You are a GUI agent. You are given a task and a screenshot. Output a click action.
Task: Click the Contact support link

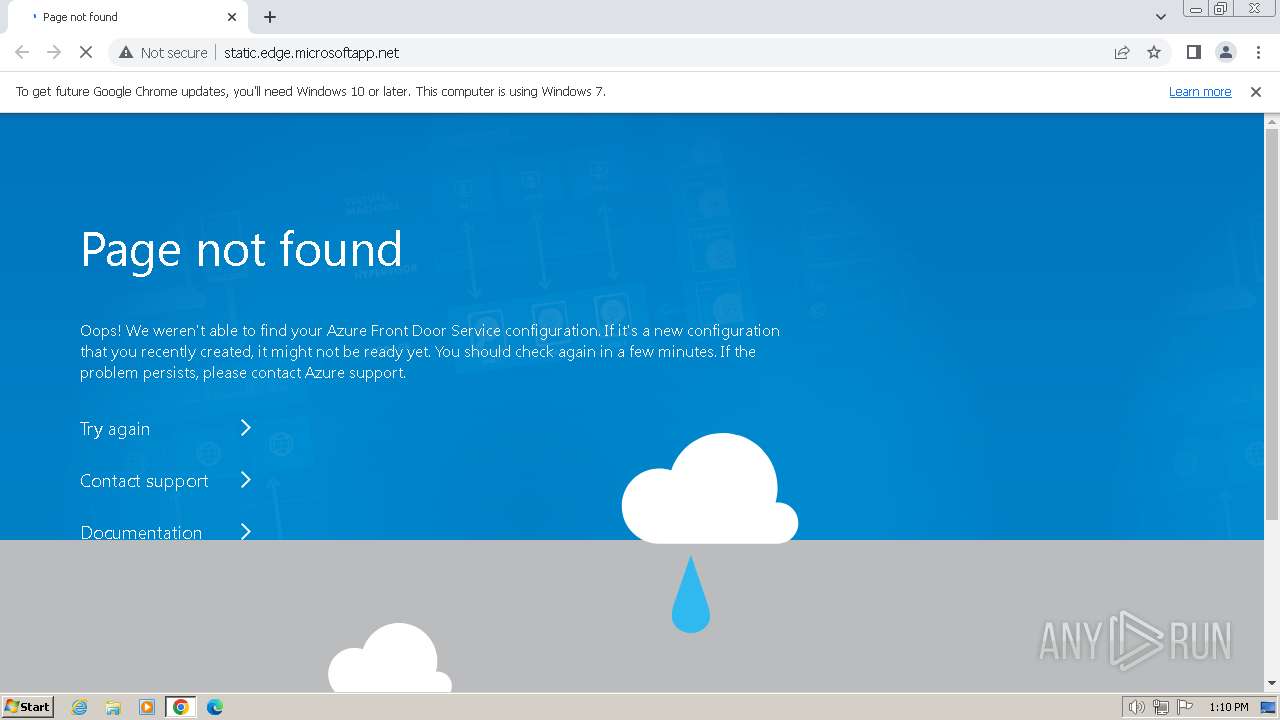tap(144, 481)
